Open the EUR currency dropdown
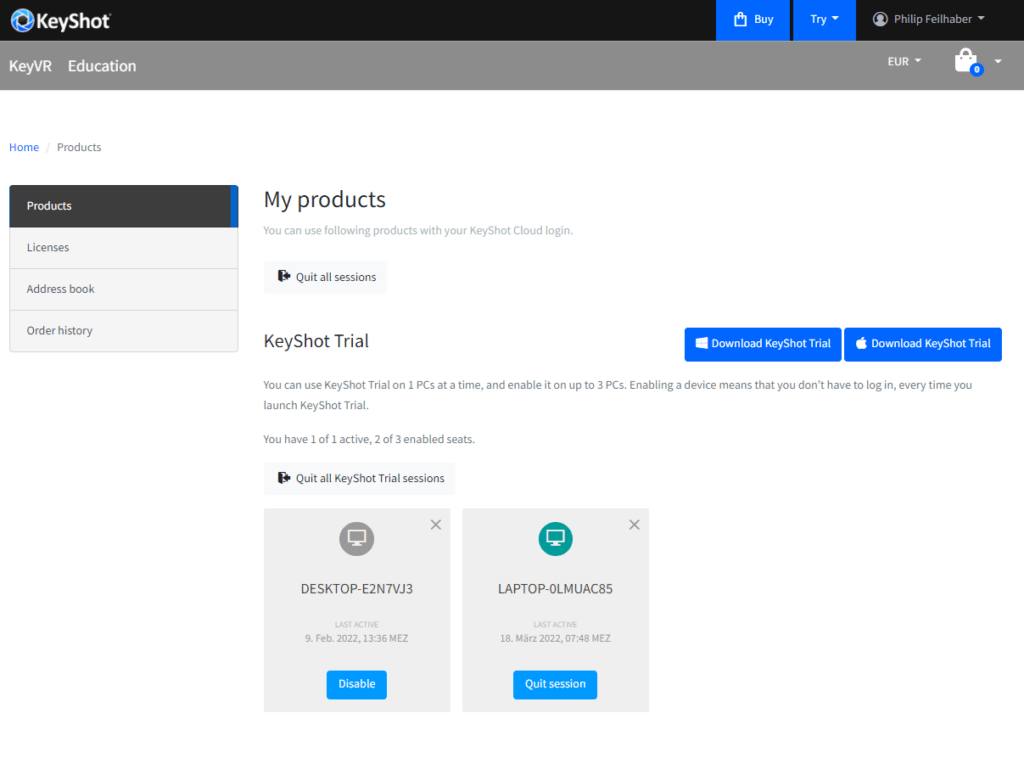The height and width of the screenshot is (758, 1024). tap(904, 61)
